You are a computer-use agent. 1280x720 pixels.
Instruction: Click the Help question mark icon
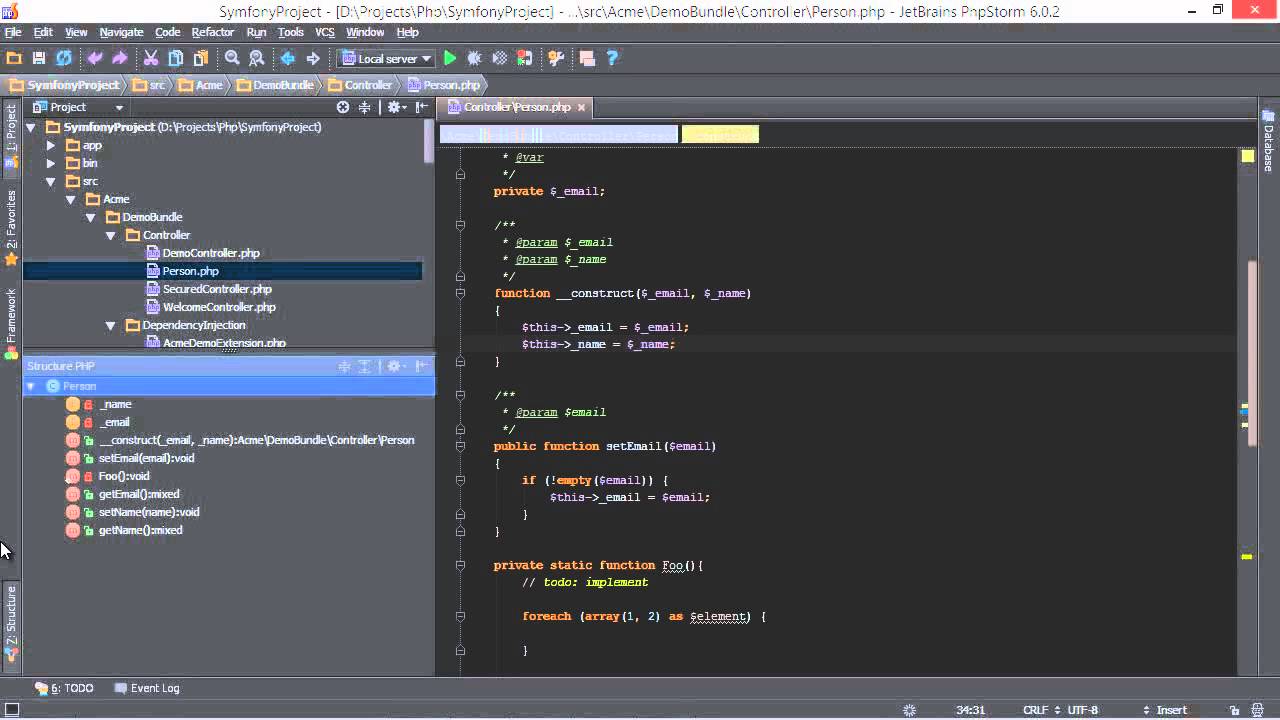click(x=612, y=59)
